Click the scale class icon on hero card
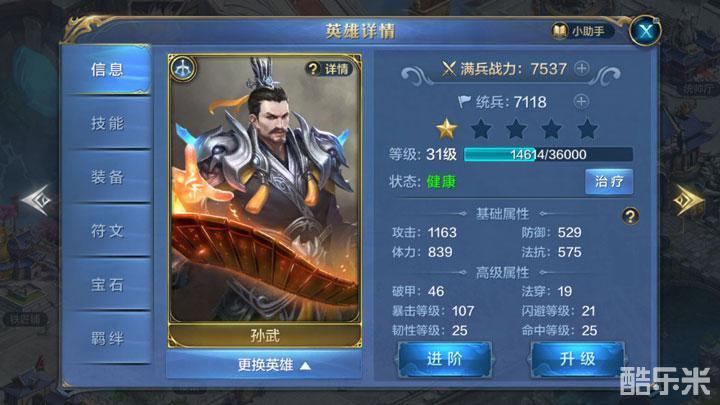The width and height of the screenshot is (720, 405). pos(183,69)
